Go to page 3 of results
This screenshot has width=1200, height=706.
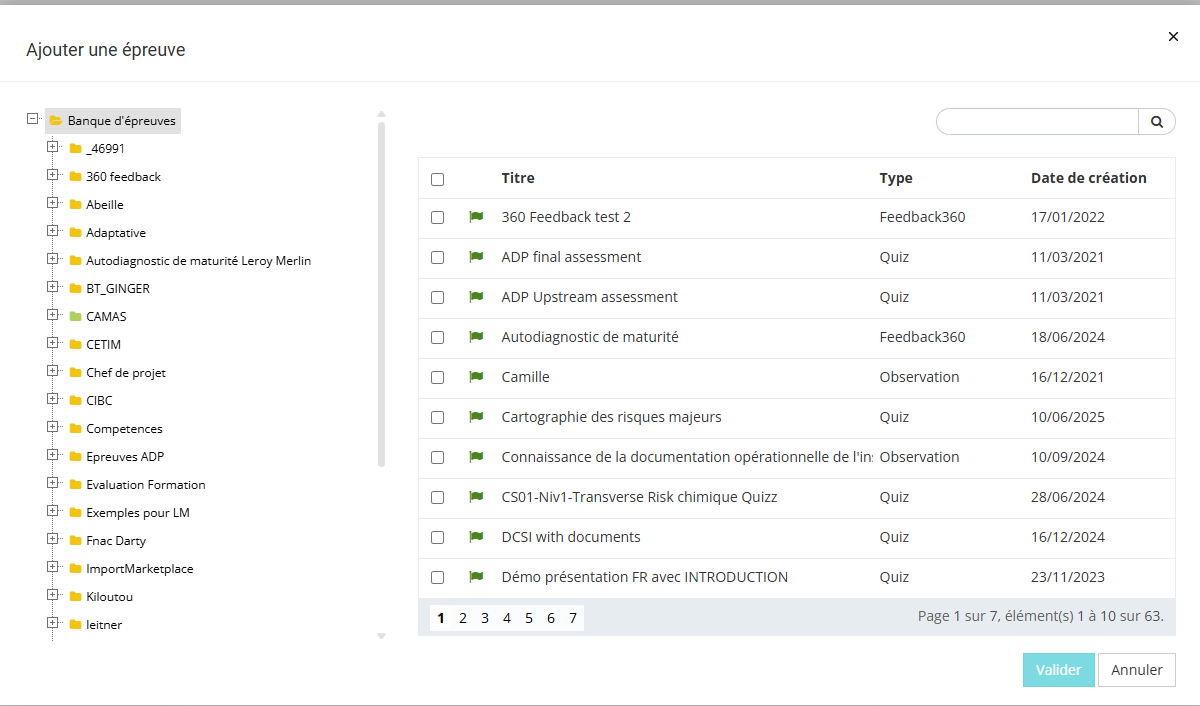(485, 618)
